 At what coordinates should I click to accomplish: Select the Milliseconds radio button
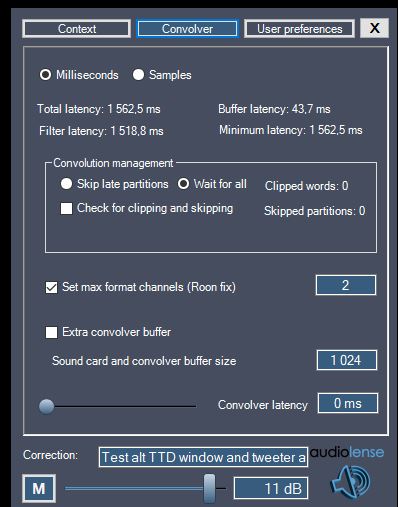pos(45,75)
